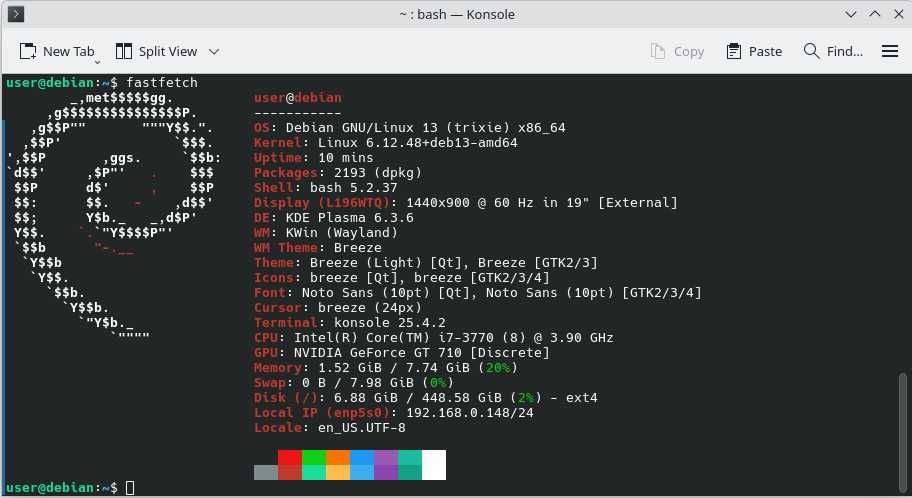Click the DE value 'KDE Plasma 6.3.6'
912x498 pixels.
pos(350,218)
